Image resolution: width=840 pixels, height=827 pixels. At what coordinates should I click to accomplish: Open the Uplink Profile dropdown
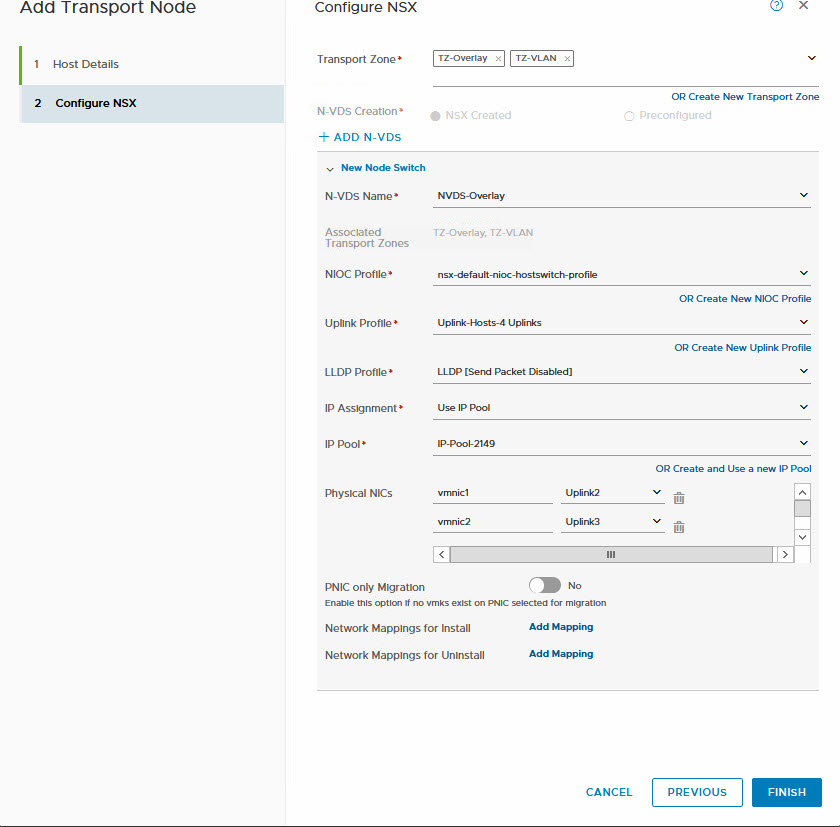click(x=804, y=322)
